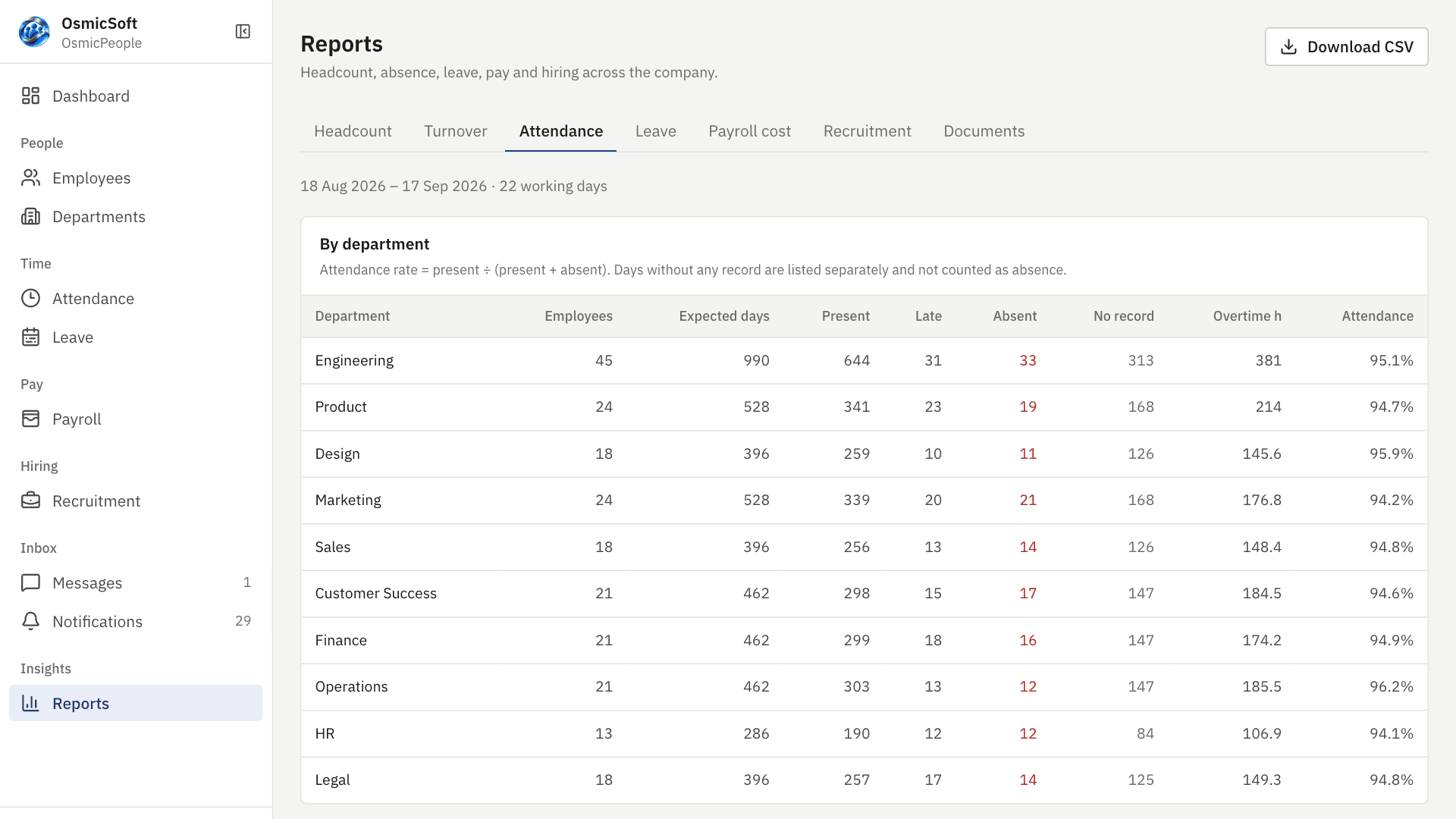Open Departments from the sidebar
The image size is (1456, 819).
click(136, 217)
